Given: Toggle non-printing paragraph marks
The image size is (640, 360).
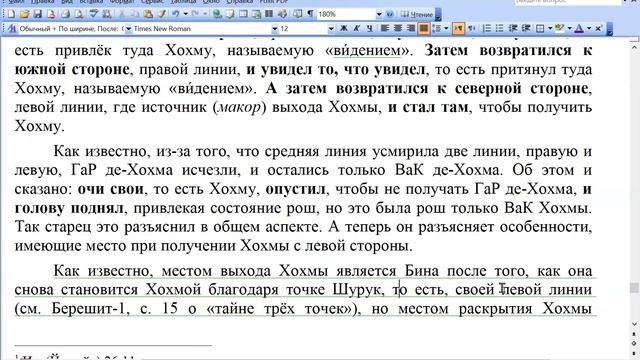Looking at the screenshot, I should tap(311, 14).
